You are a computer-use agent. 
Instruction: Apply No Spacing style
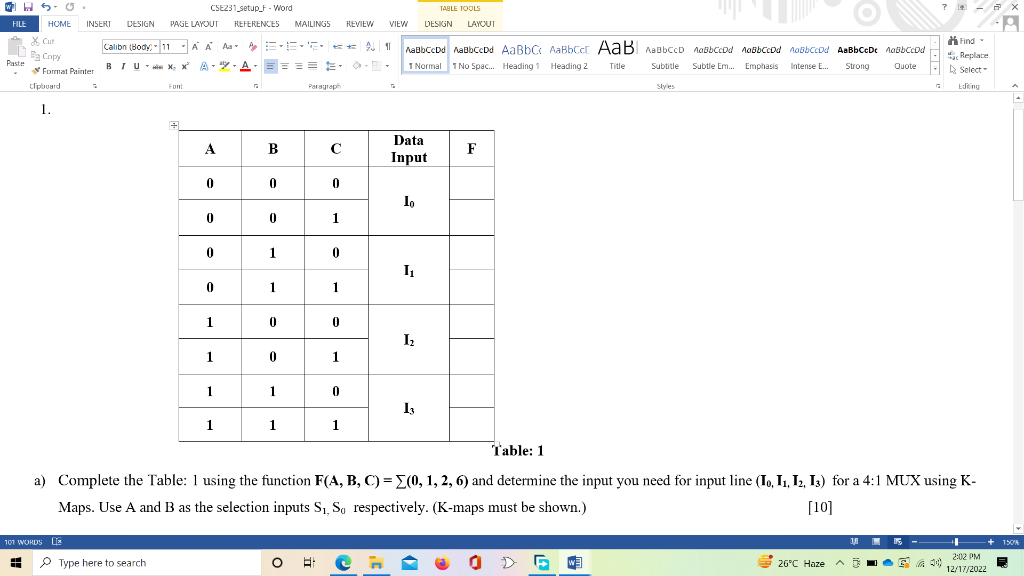pos(473,56)
